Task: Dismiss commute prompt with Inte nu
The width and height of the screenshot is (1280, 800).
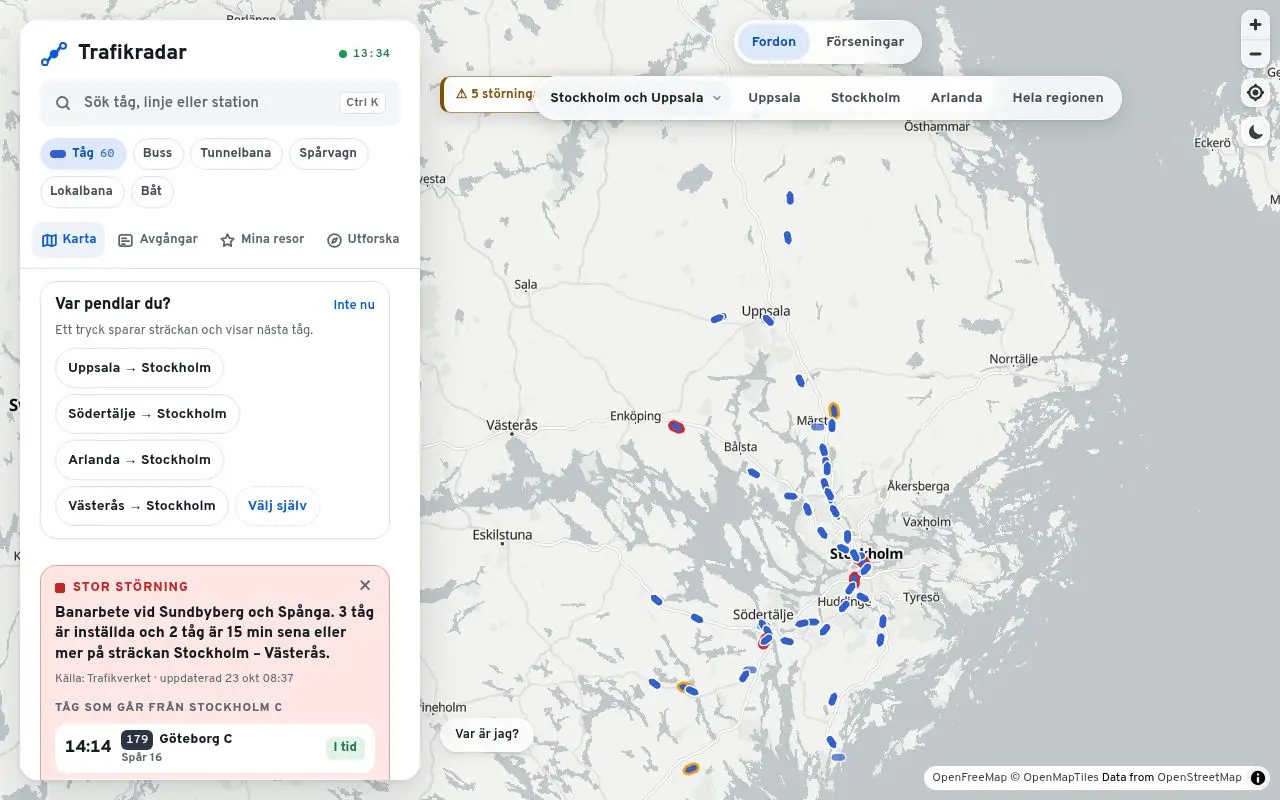Action: 354,305
